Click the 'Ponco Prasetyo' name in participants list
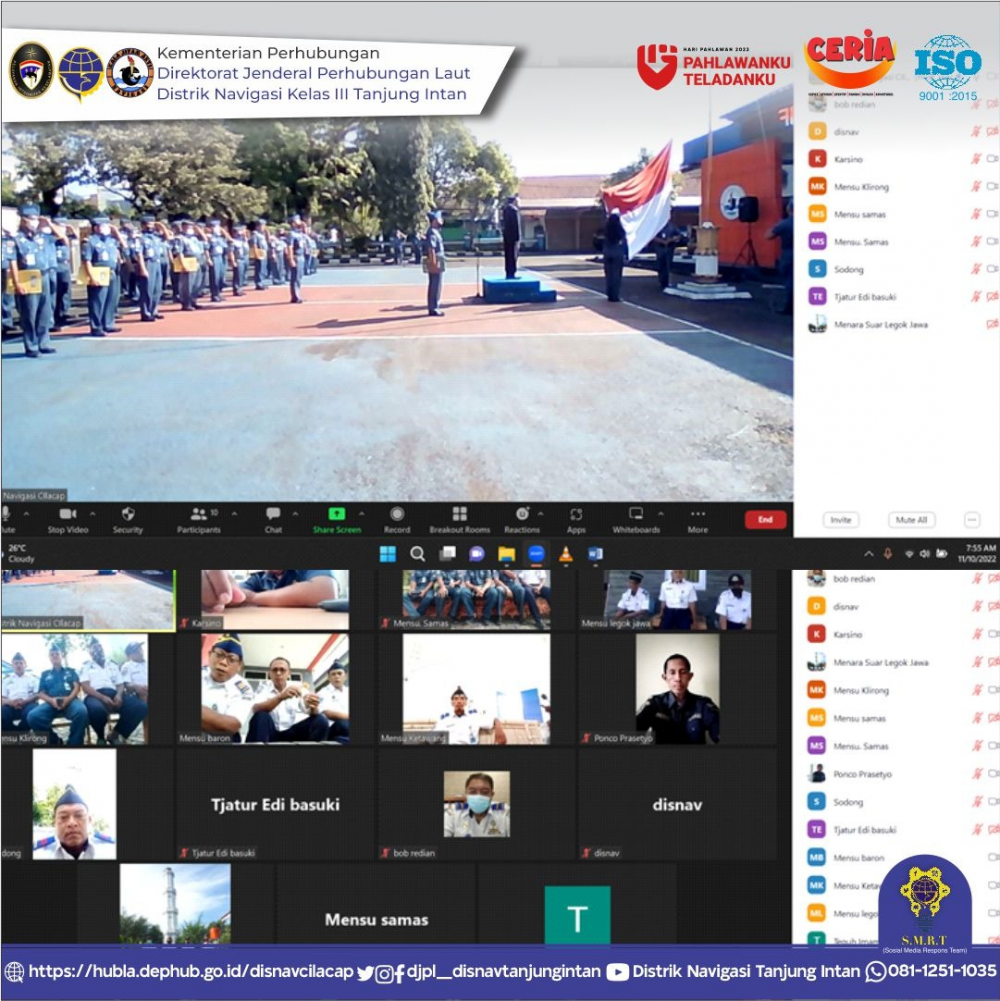The height and width of the screenshot is (1001, 1000). tap(862, 774)
